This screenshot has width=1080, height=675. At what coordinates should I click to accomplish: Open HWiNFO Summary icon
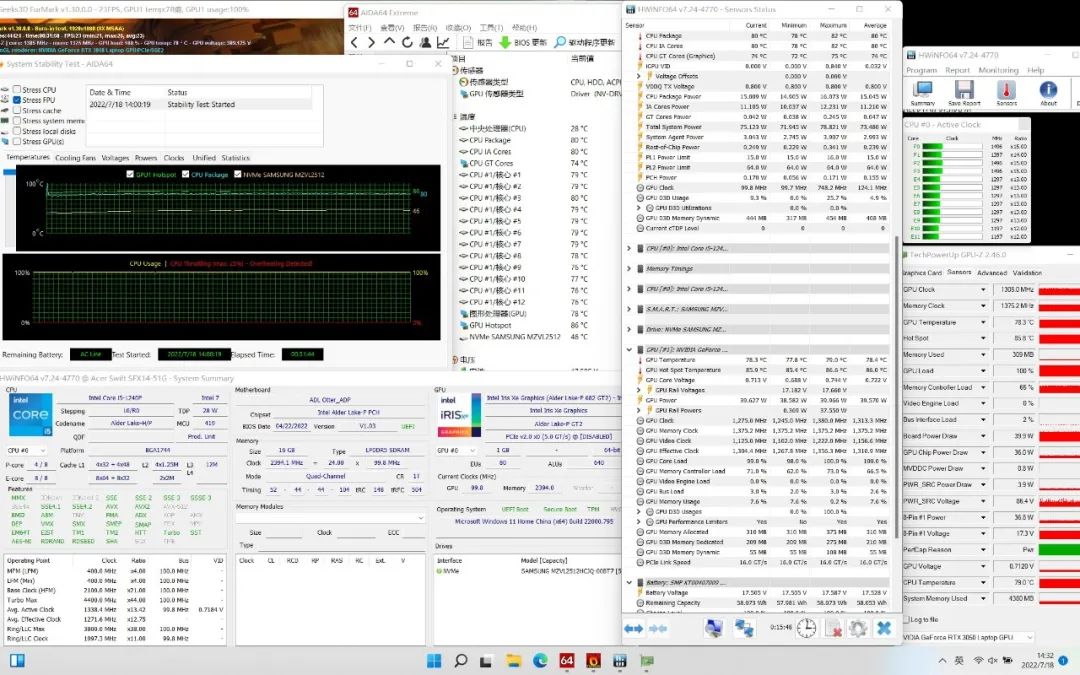[922, 91]
